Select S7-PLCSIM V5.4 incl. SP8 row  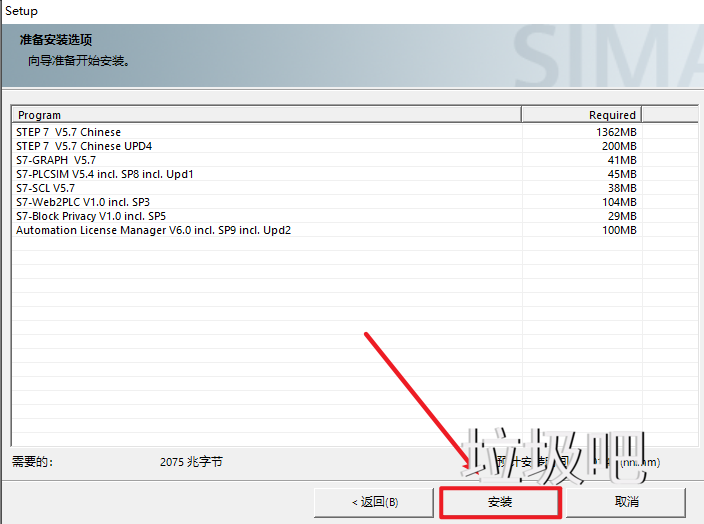tap(104, 174)
